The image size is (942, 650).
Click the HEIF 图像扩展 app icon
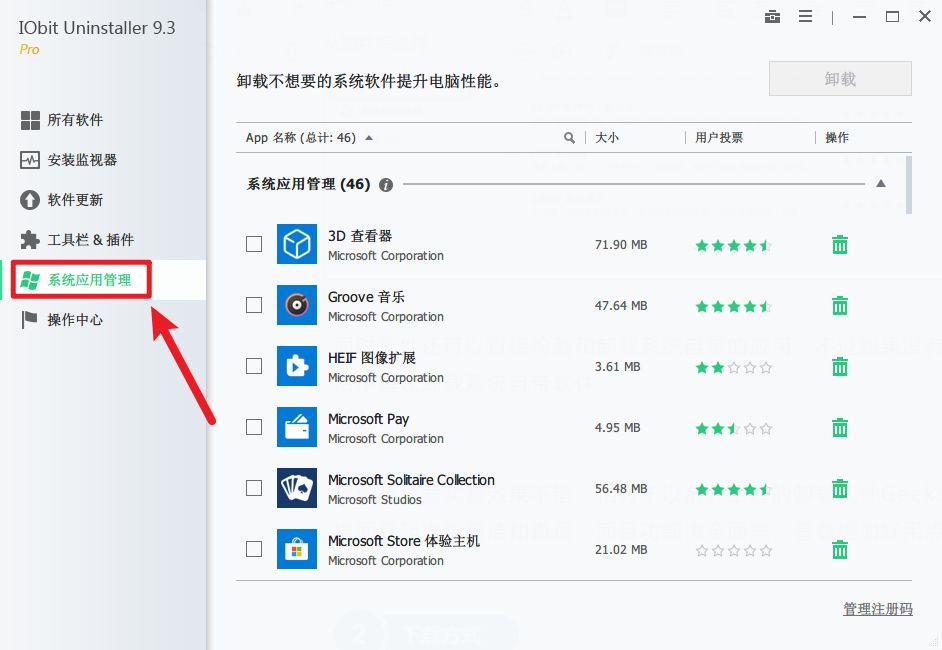tap(296, 366)
